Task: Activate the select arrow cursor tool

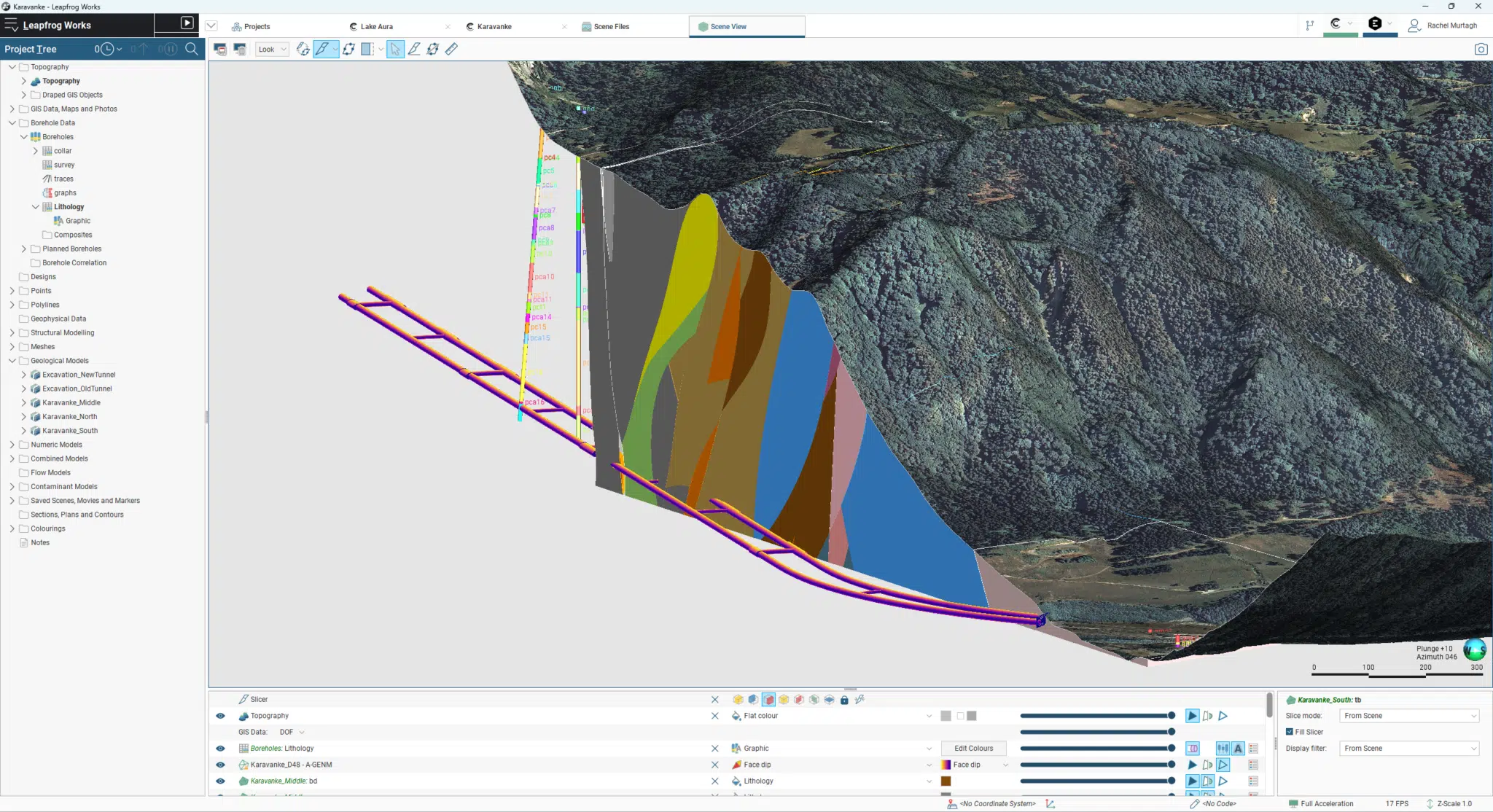Action: 395,49
